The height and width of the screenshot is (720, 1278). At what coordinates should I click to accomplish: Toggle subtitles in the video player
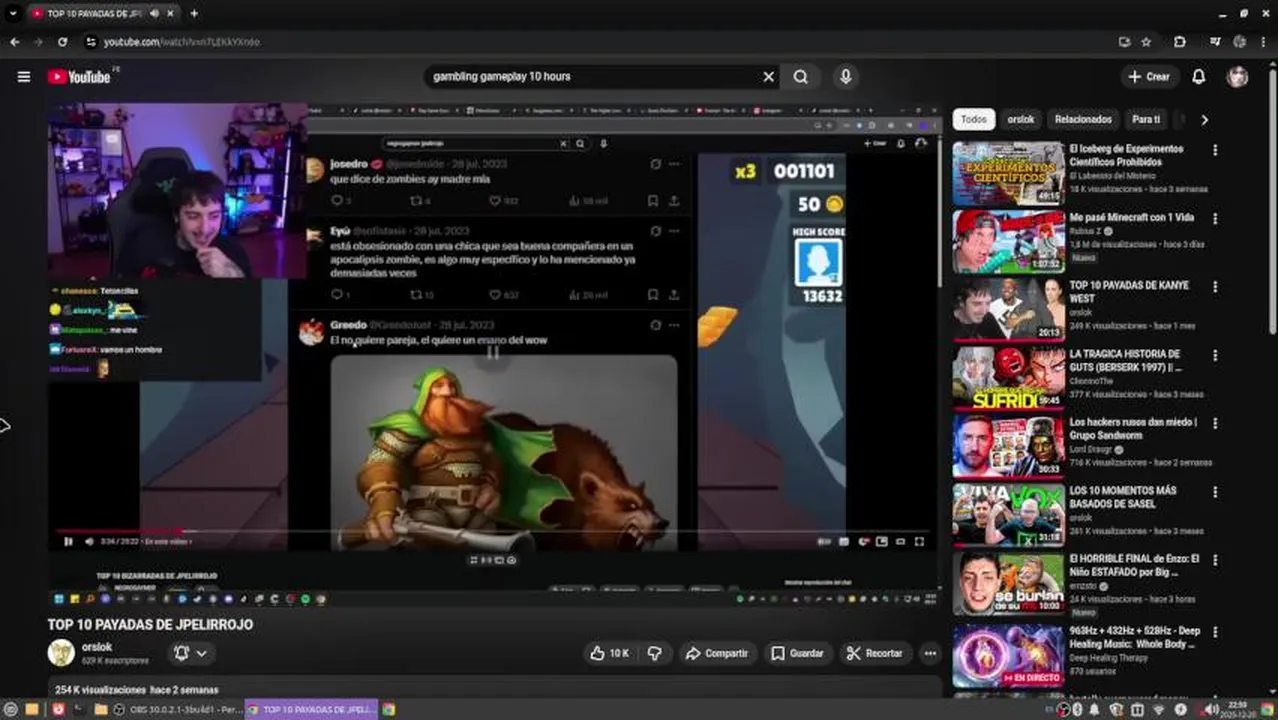click(842, 542)
